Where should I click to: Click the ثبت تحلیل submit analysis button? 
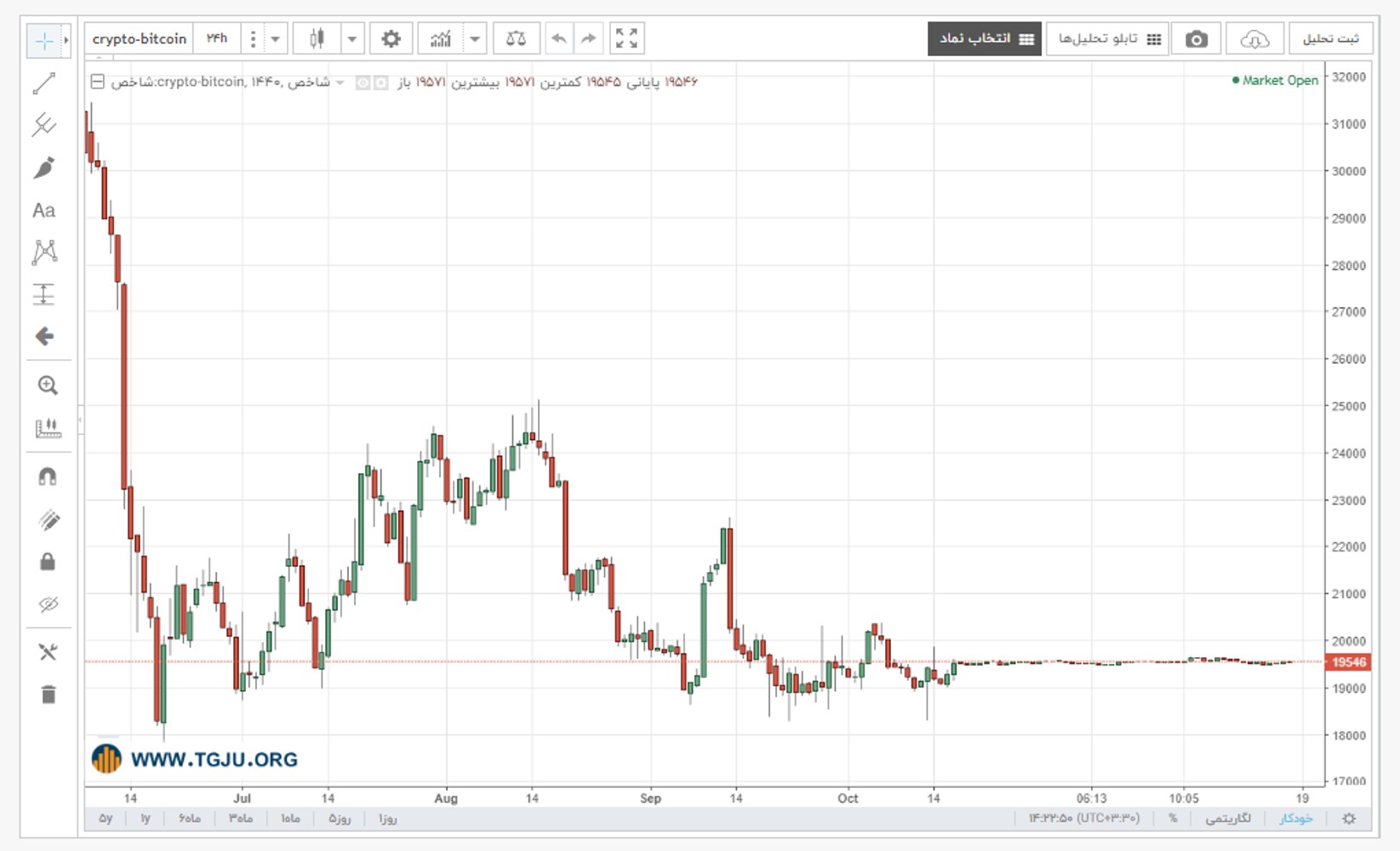[1330, 39]
